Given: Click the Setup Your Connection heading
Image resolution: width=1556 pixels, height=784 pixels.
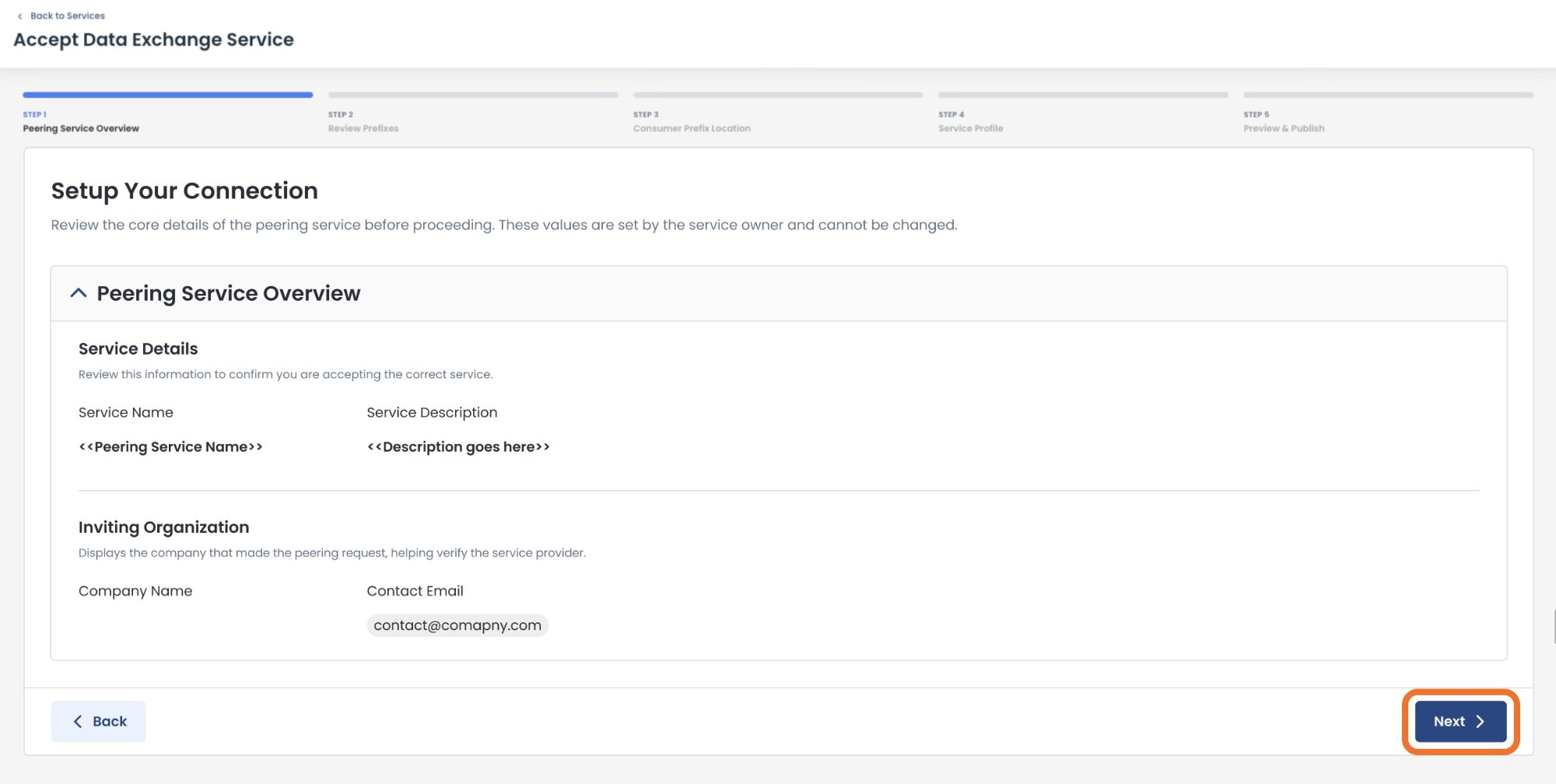Looking at the screenshot, I should click(x=184, y=191).
